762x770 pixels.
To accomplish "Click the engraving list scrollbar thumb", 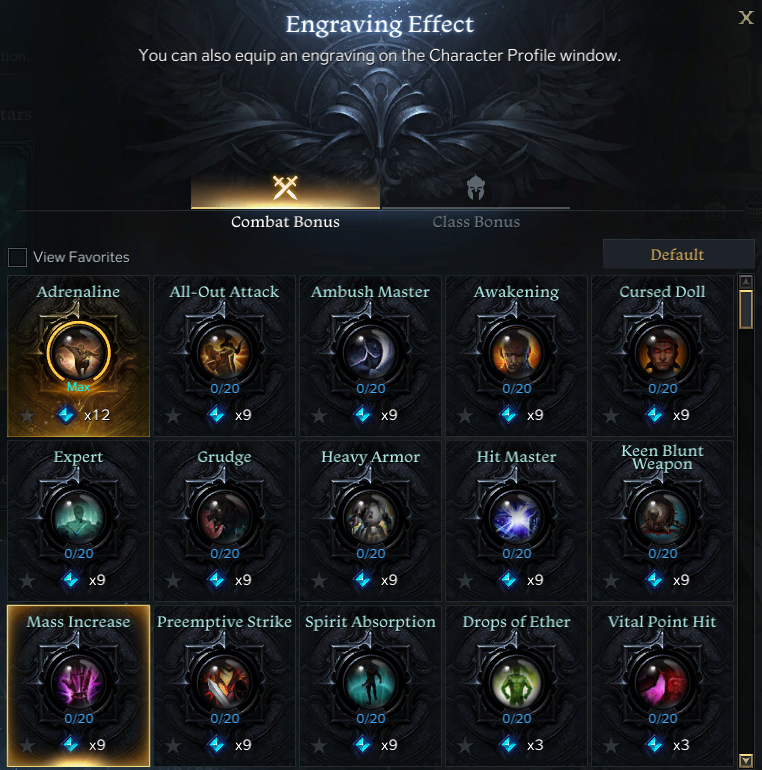I will pyautogui.click(x=746, y=309).
